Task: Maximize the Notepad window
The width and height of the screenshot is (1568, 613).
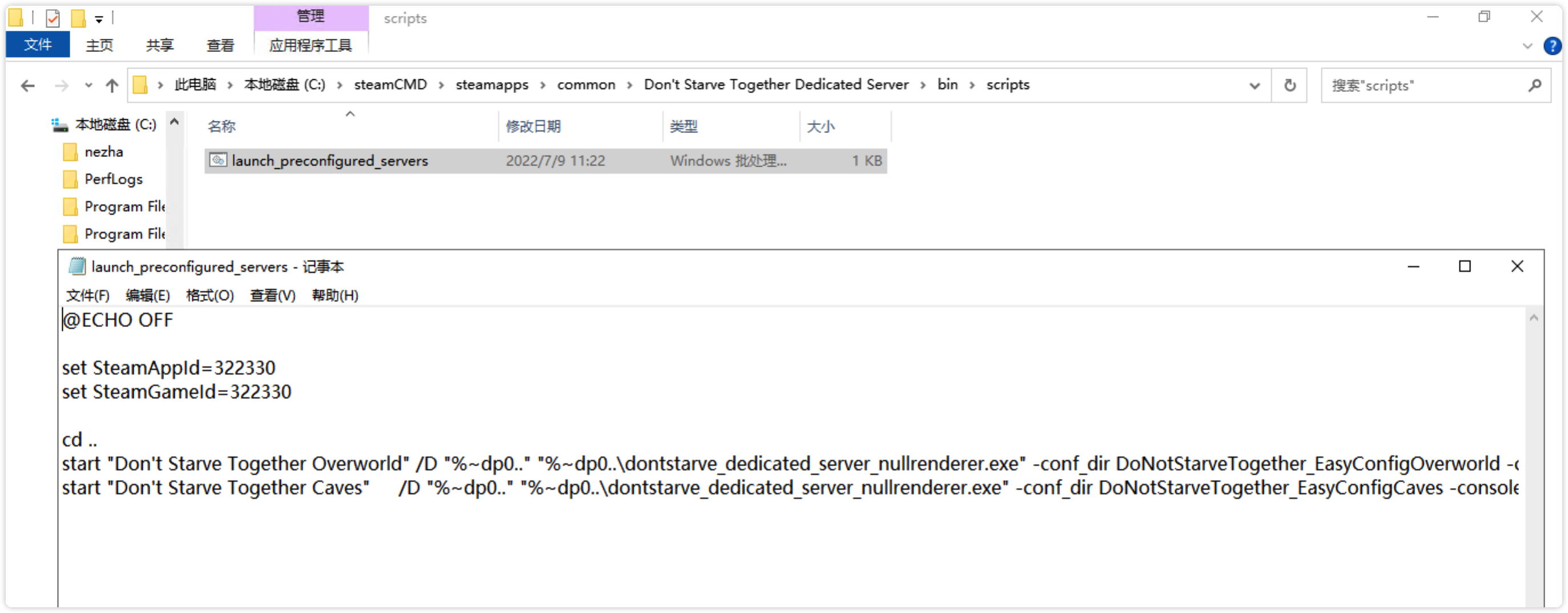Action: [x=1465, y=267]
